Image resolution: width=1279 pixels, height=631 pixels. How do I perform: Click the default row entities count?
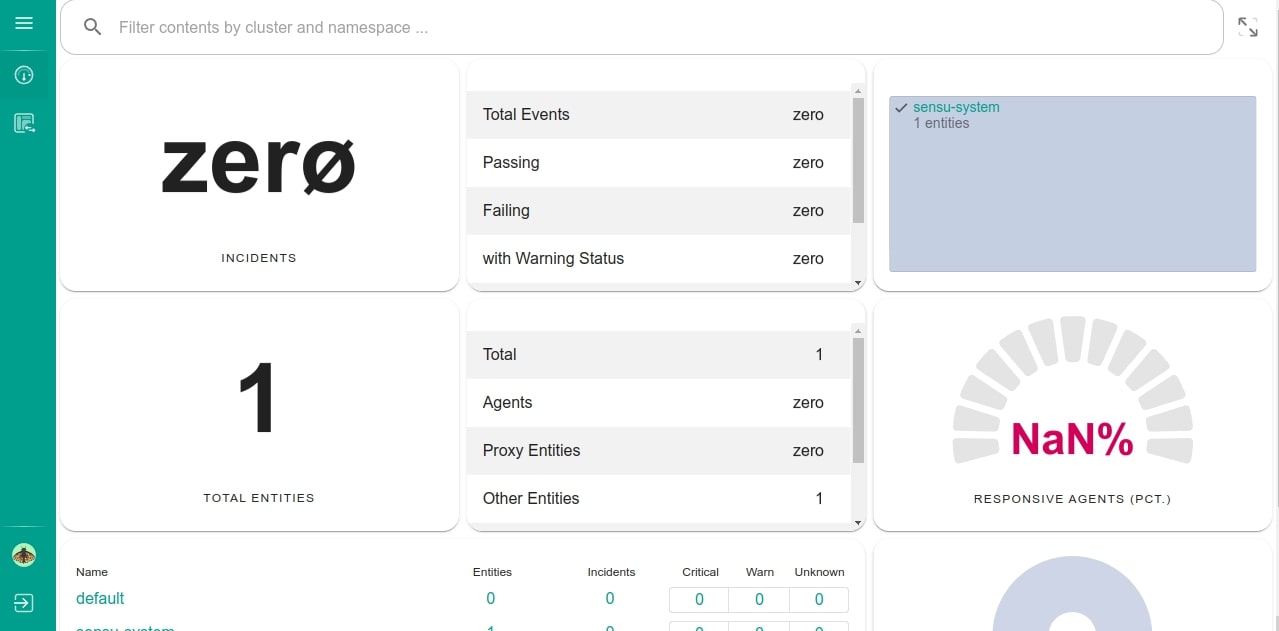click(490, 598)
